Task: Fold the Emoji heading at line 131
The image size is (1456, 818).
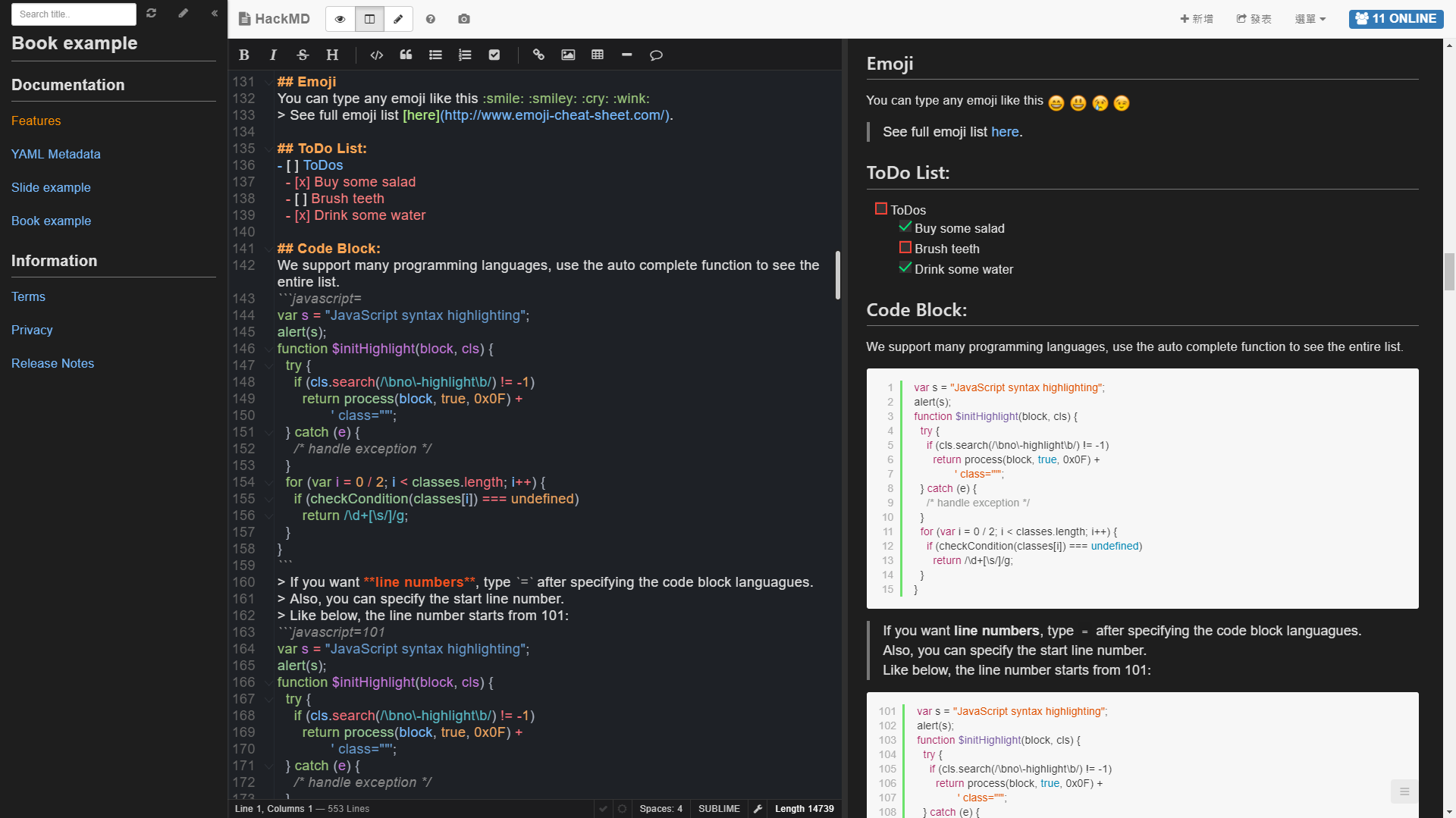Action: (268, 82)
